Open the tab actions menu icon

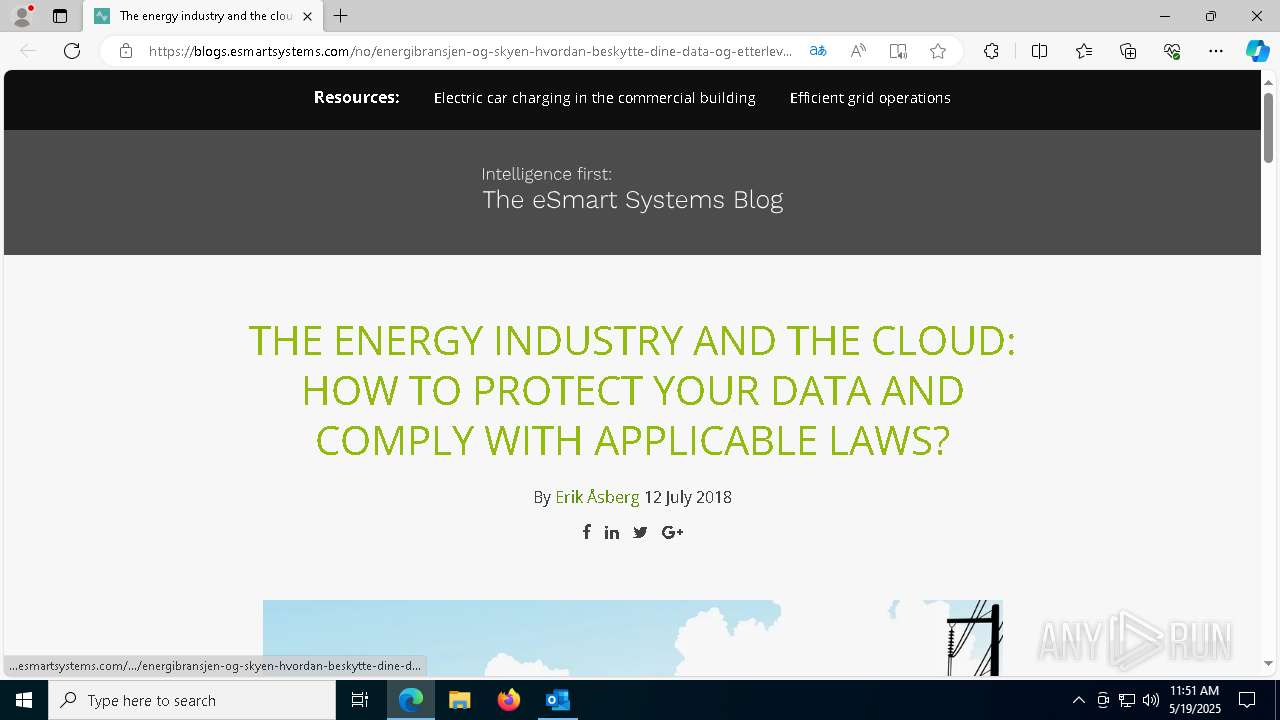point(60,16)
